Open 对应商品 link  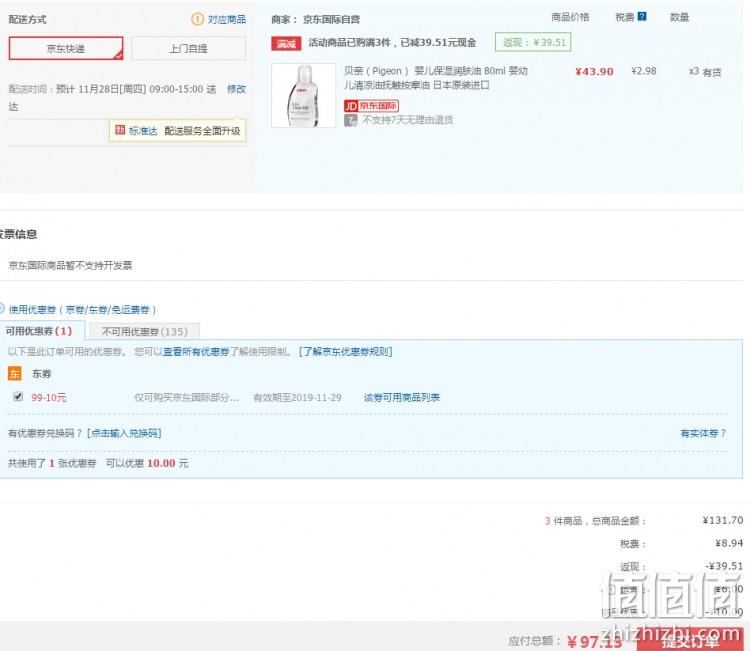[227, 19]
